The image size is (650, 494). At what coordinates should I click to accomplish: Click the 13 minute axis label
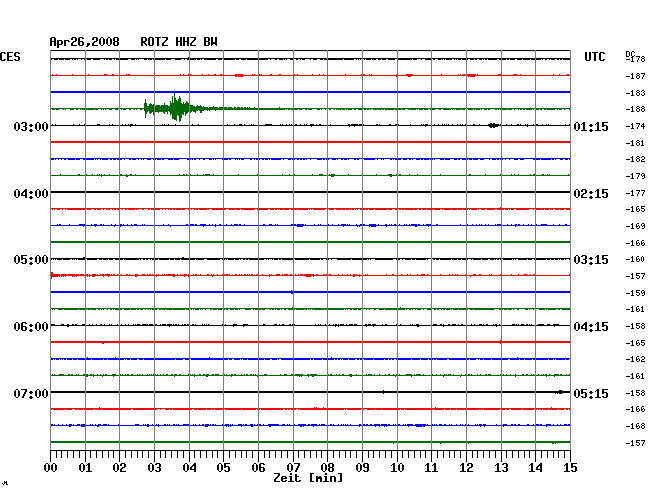pos(501,468)
